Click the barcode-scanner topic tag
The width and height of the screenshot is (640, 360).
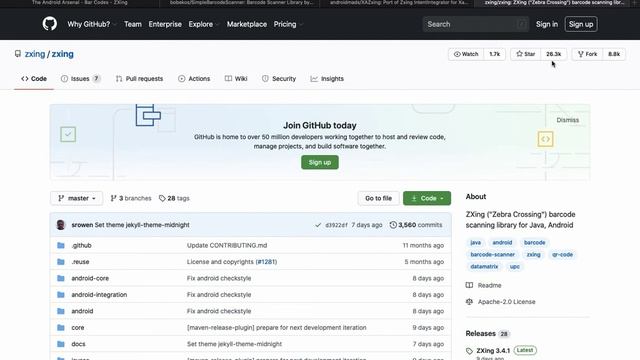pyautogui.click(x=492, y=254)
